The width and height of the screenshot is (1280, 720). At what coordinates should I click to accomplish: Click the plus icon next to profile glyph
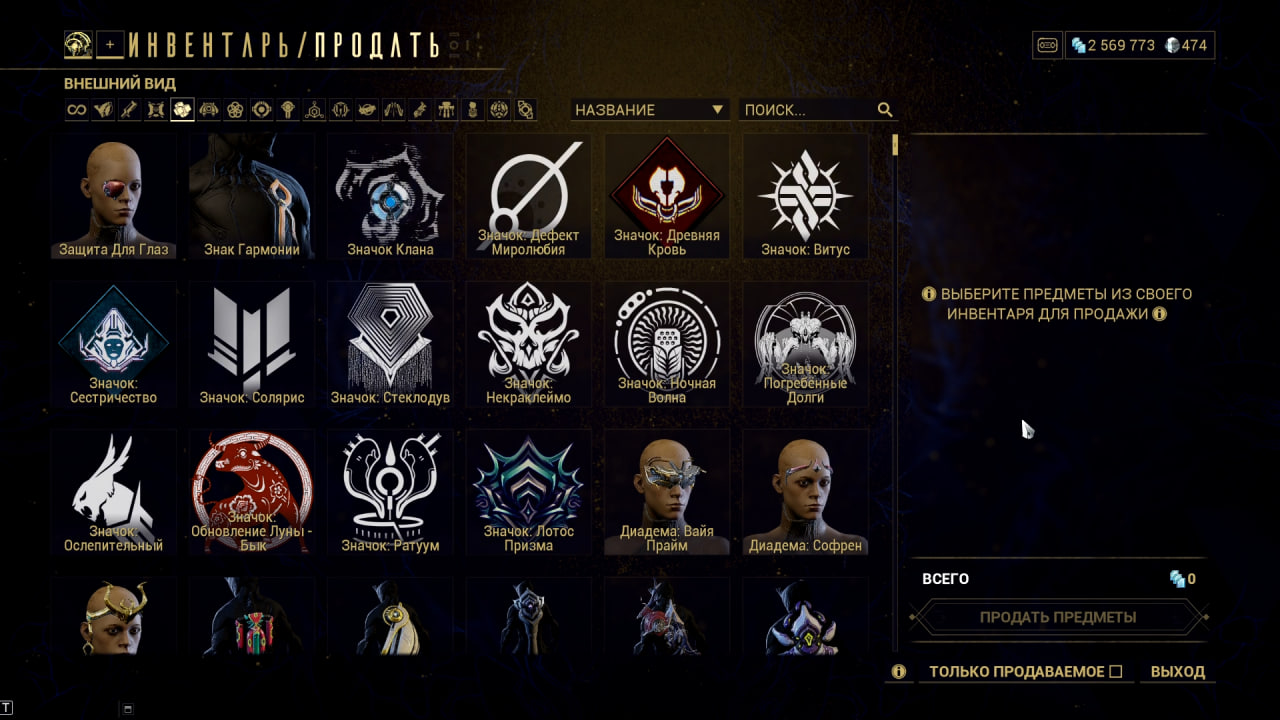point(111,44)
